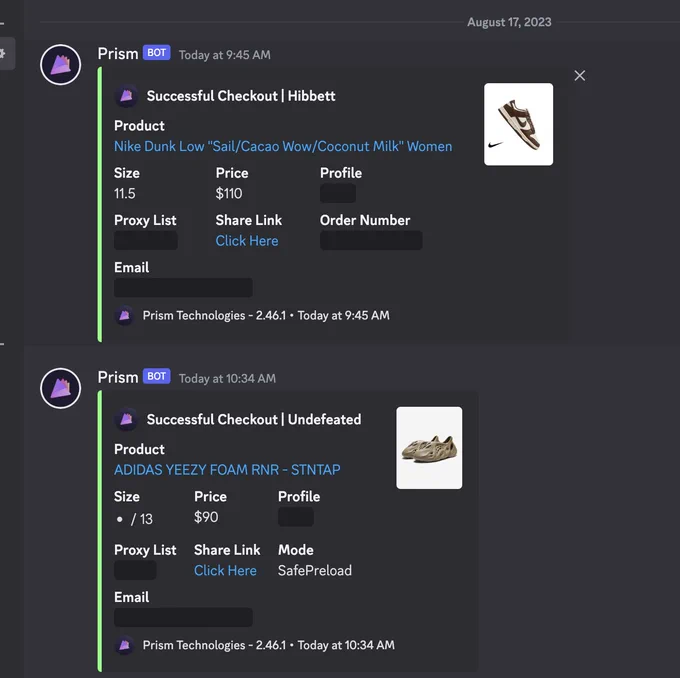Viewport: 680px width, 678px height.
Task: Open the gear icon at left edge
Action: click(3, 53)
